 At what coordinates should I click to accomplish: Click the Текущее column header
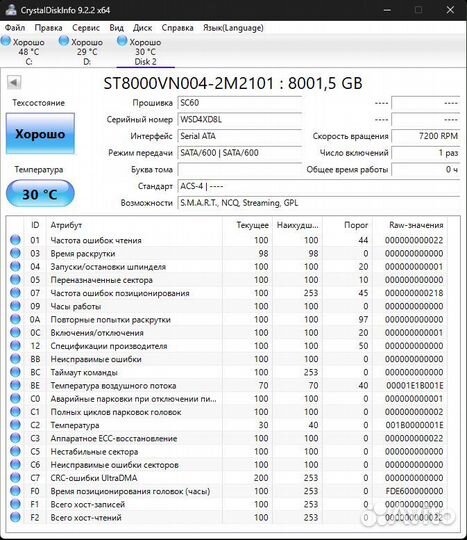tap(247, 225)
